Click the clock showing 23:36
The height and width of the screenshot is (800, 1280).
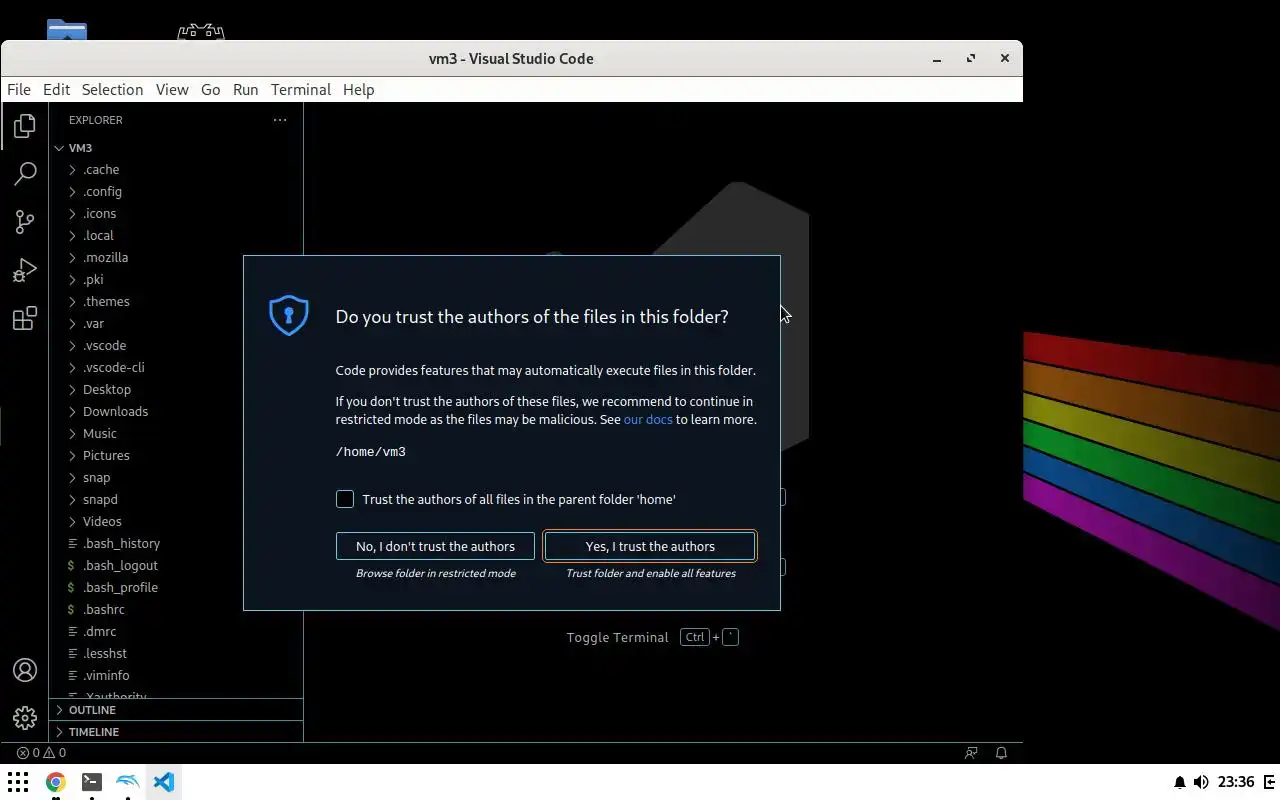pos(1237,782)
